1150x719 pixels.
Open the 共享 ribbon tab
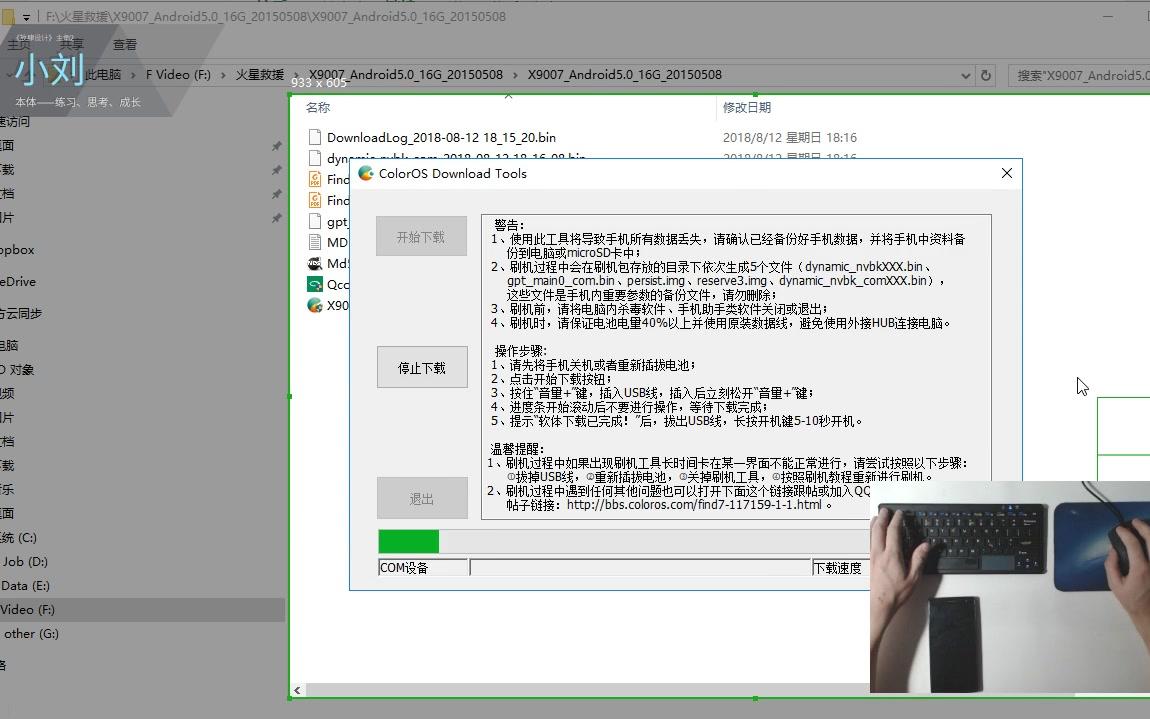pos(71,45)
